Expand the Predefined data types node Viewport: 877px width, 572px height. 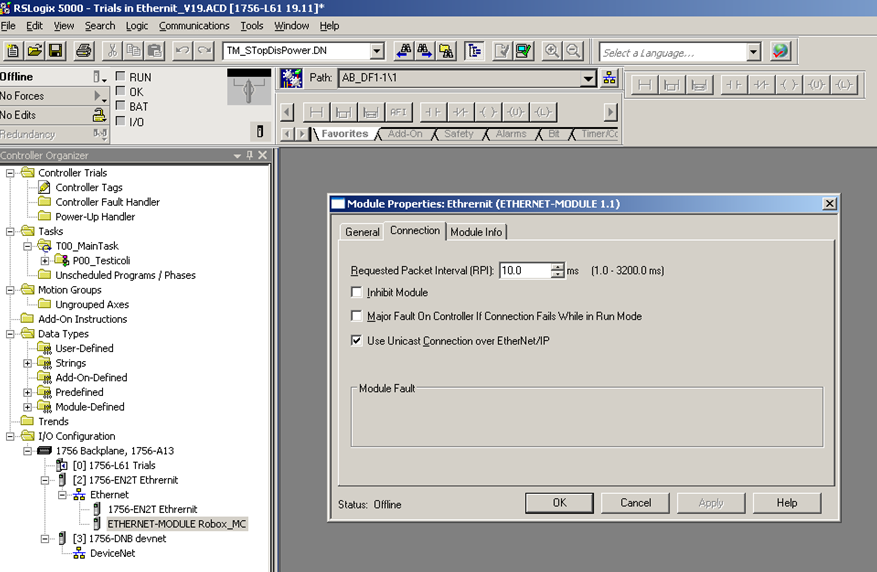27,392
